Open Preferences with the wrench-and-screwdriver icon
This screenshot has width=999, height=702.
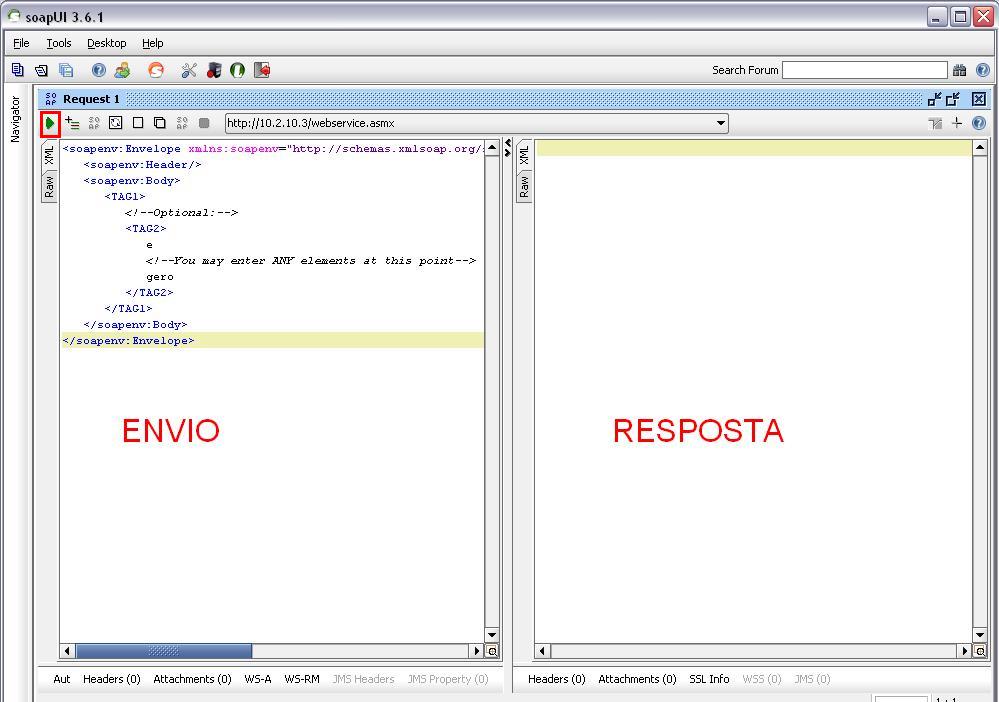189,70
